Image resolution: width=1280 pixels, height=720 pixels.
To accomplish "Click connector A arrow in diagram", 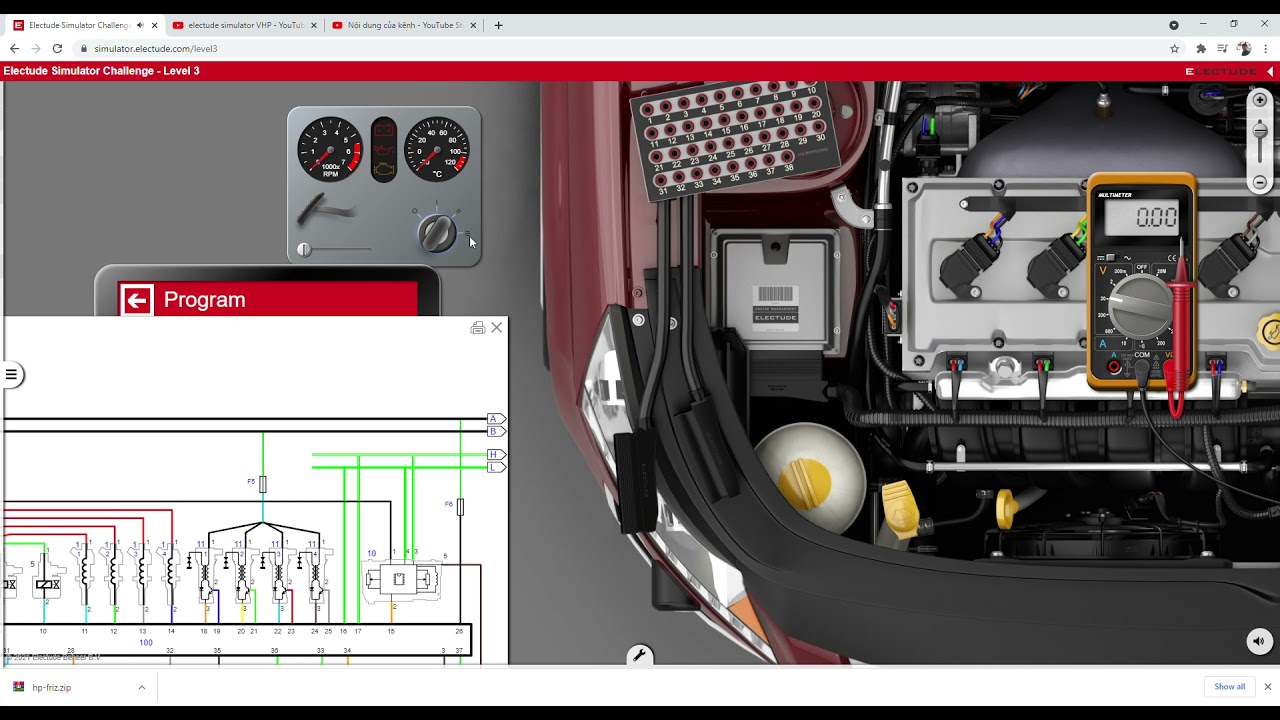I will [x=496, y=419].
